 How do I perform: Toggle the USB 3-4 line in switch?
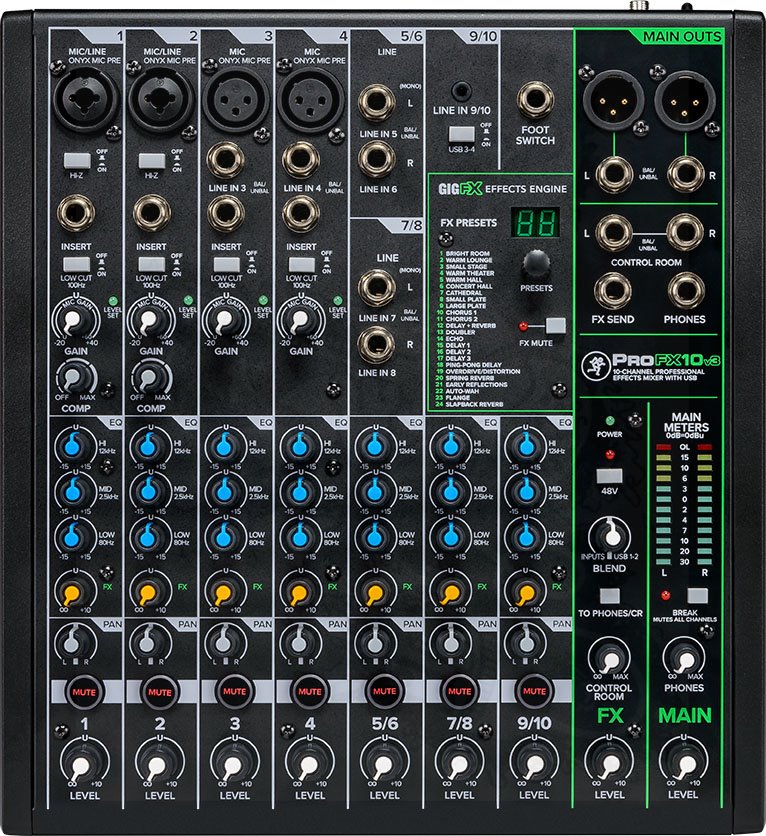[459, 134]
